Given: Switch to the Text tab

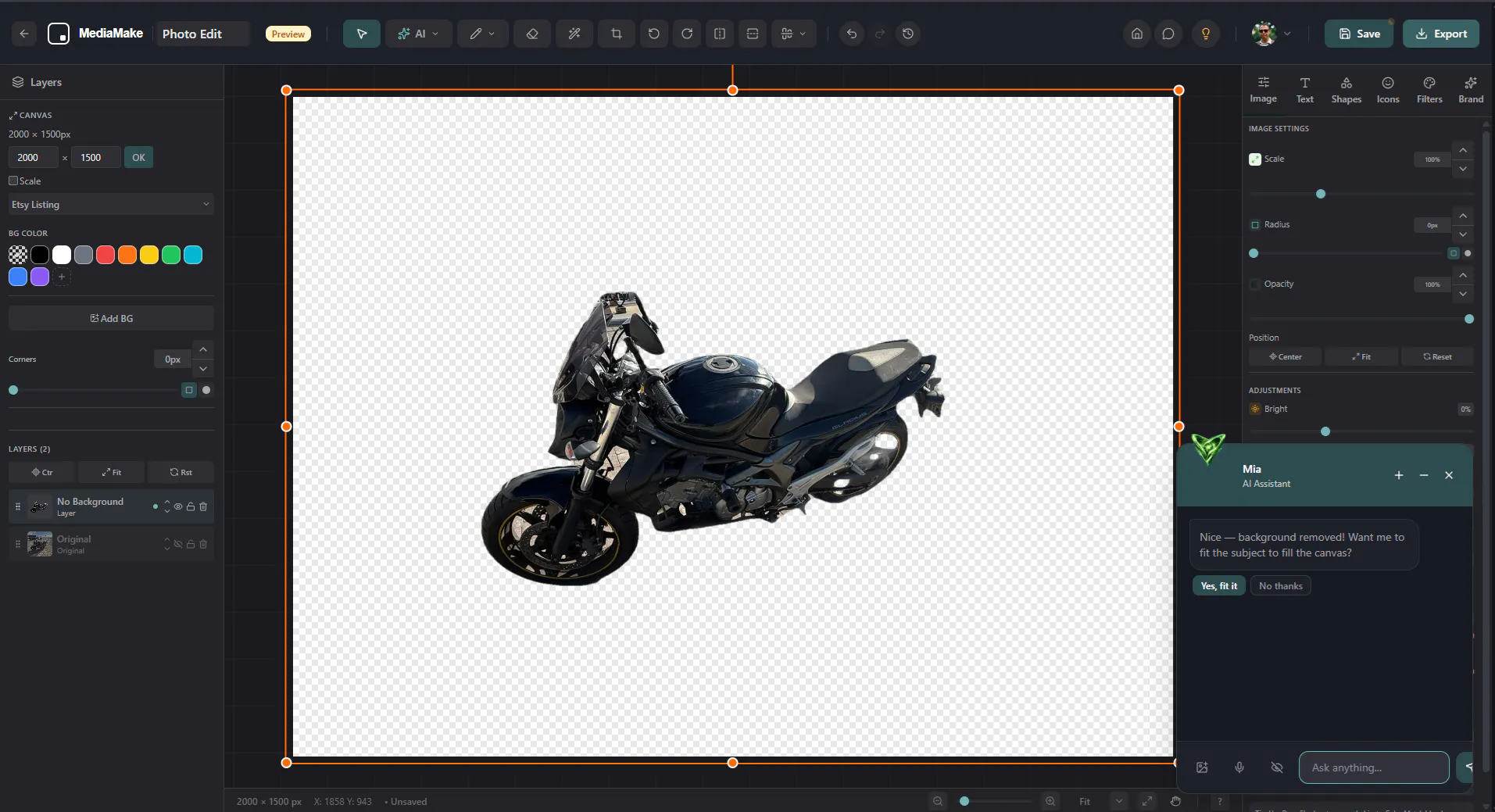Looking at the screenshot, I should [1304, 90].
